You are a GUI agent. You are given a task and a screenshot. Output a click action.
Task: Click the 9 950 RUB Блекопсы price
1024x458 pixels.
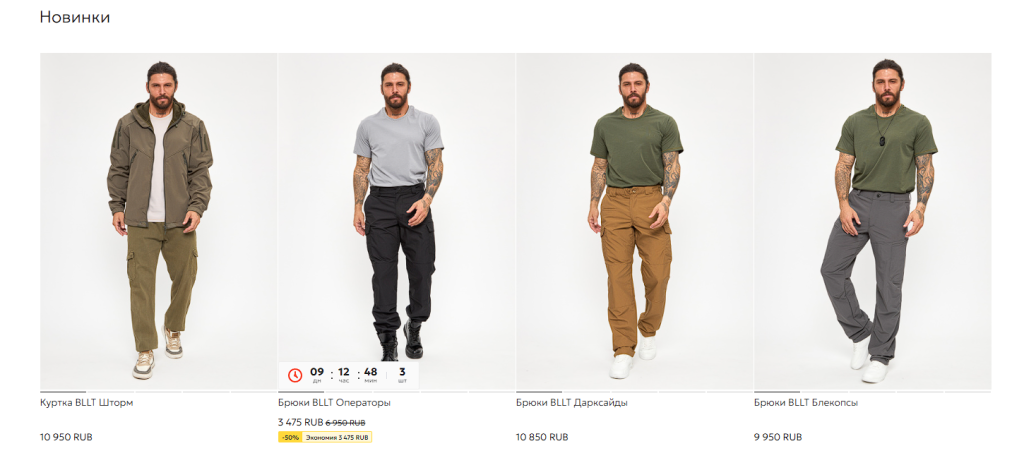778,437
